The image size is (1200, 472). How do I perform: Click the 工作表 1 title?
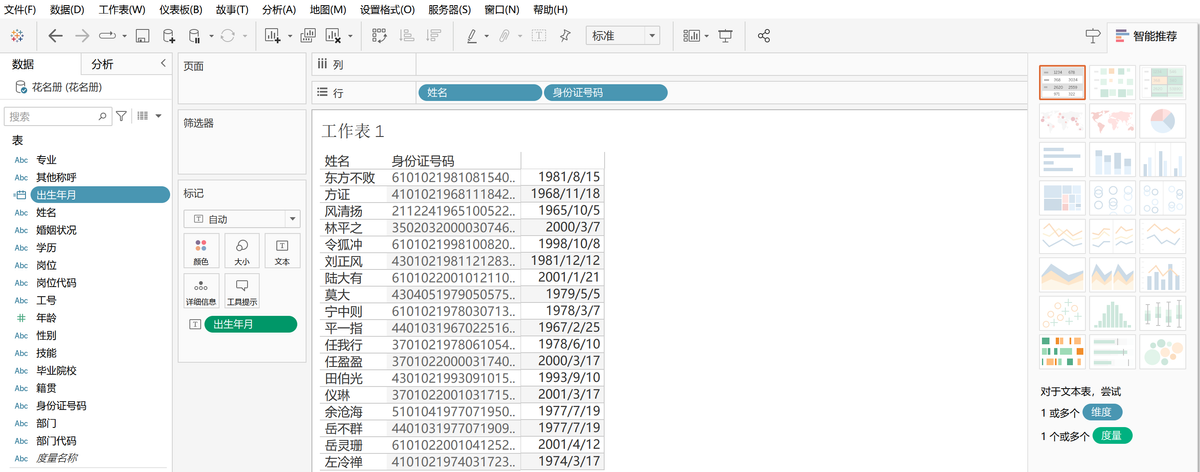tap(353, 131)
